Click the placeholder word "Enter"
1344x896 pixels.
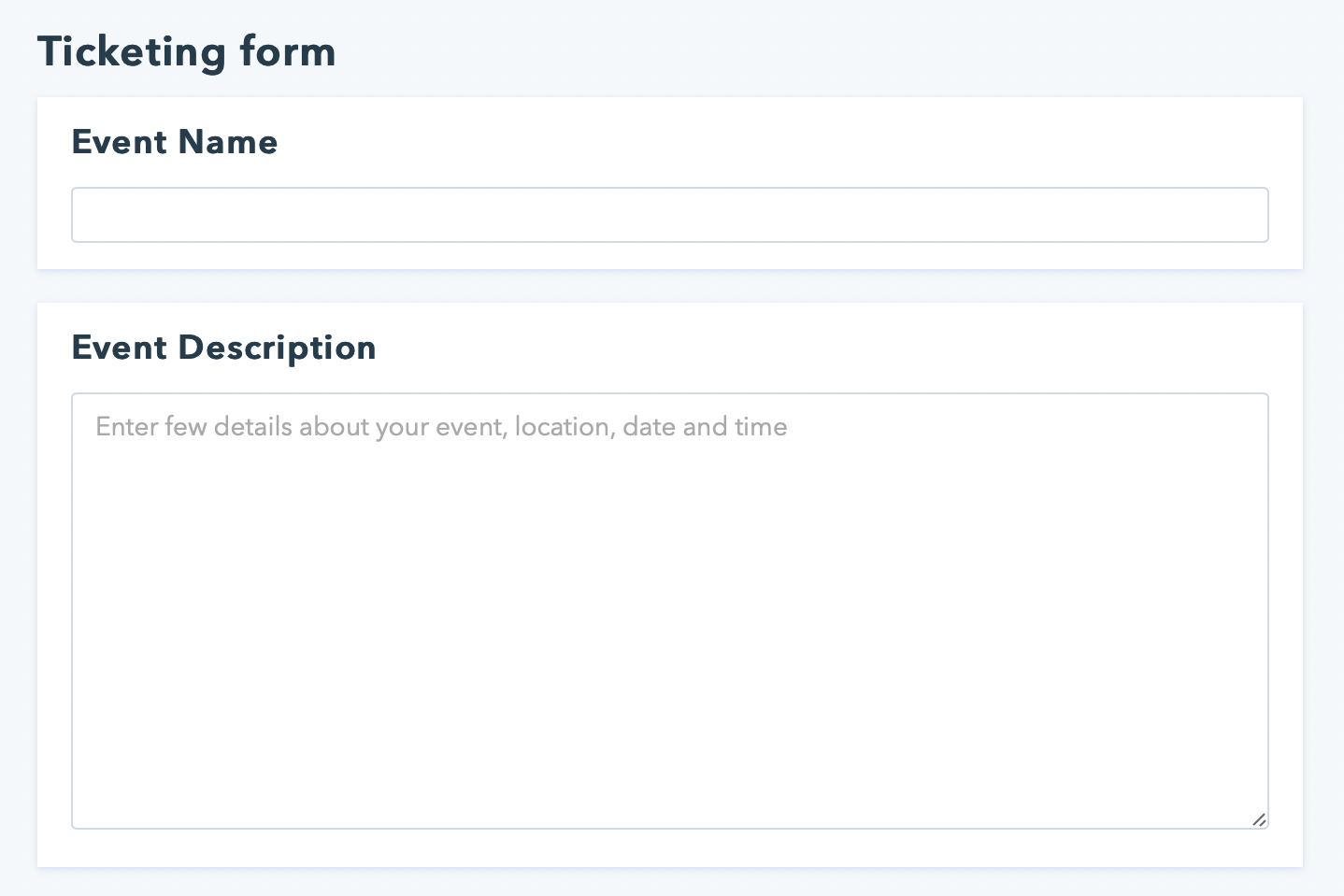tap(126, 427)
